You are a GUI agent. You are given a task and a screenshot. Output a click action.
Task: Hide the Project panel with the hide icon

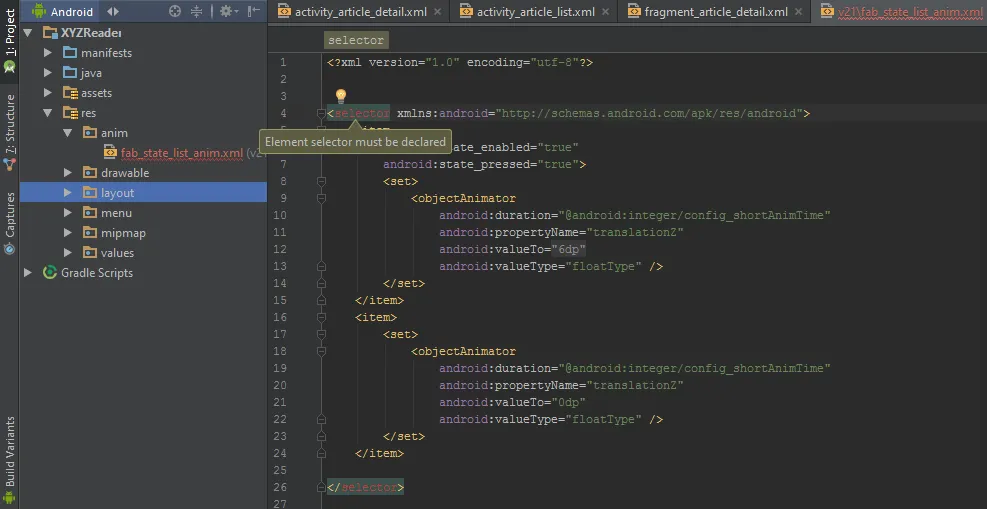[x=253, y=11]
